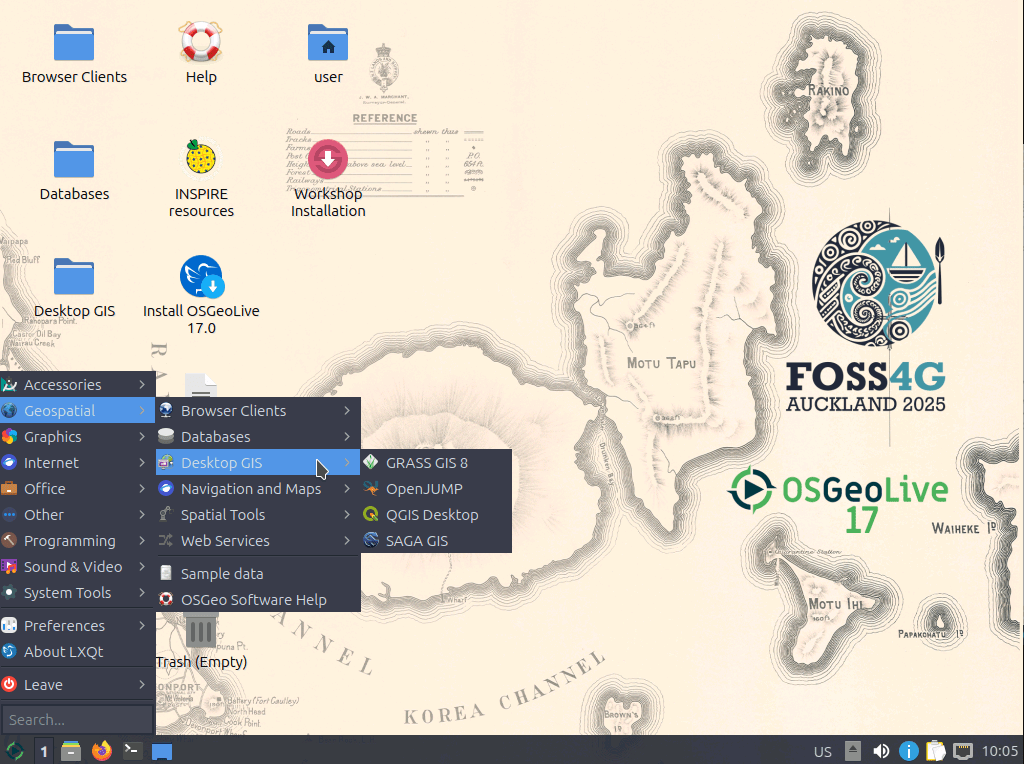Launch QGIS Desktop from the submenu
Screen dimensions: 1024x764
click(x=436, y=515)
